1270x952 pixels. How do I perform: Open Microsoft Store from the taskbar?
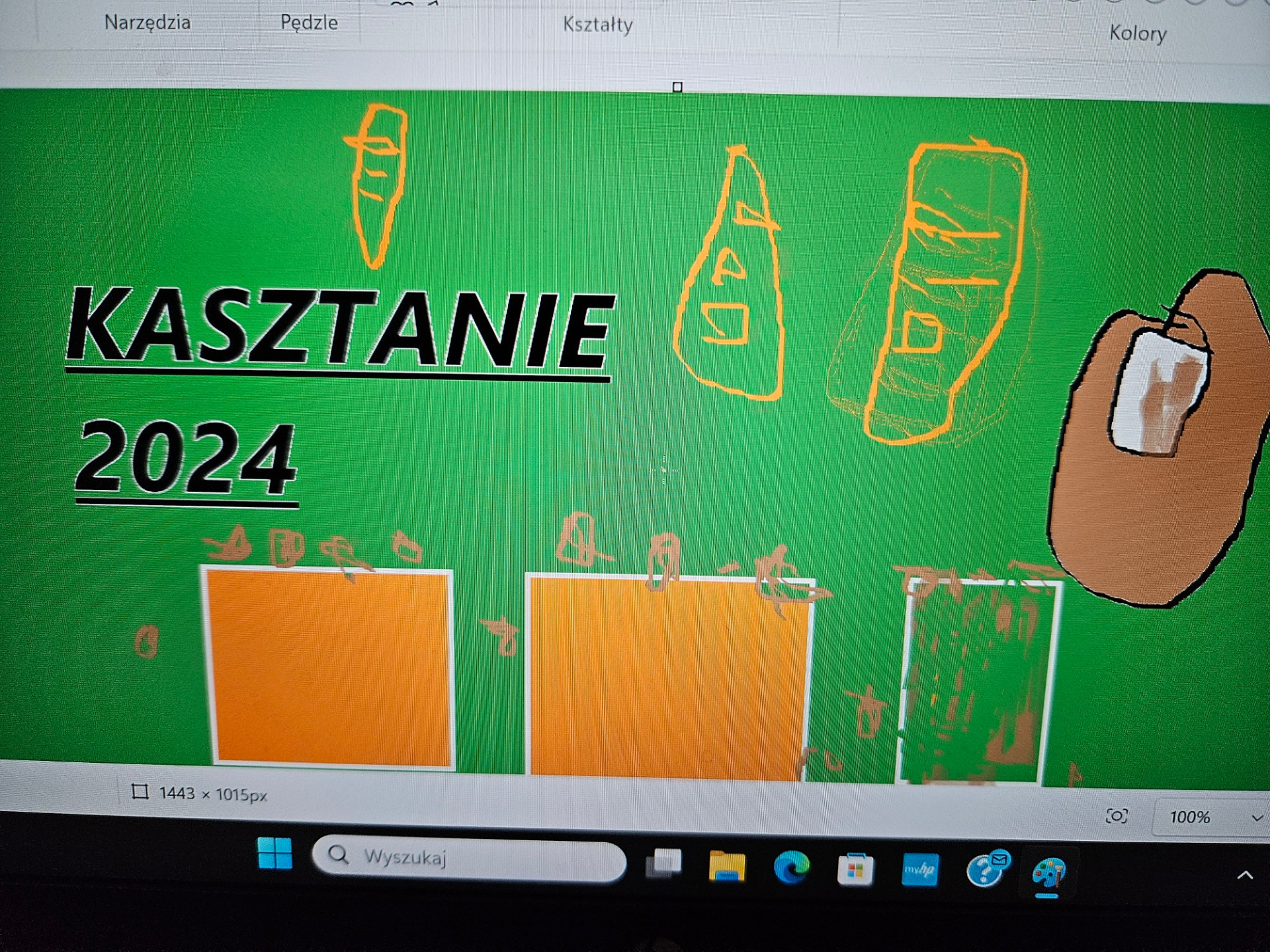855,868
